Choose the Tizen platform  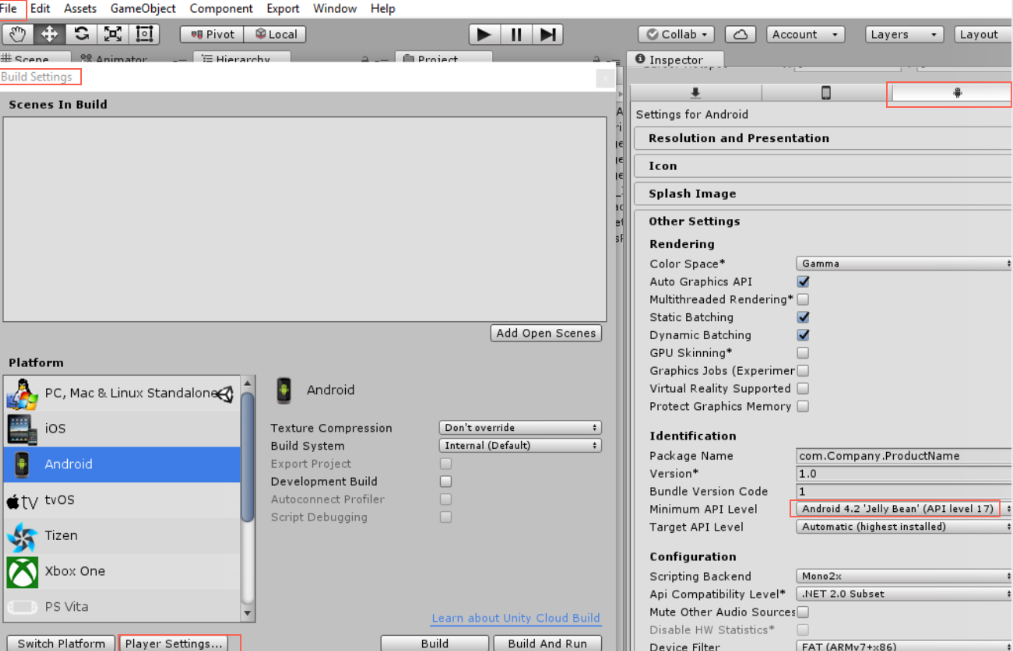click(x=122, y=535)
